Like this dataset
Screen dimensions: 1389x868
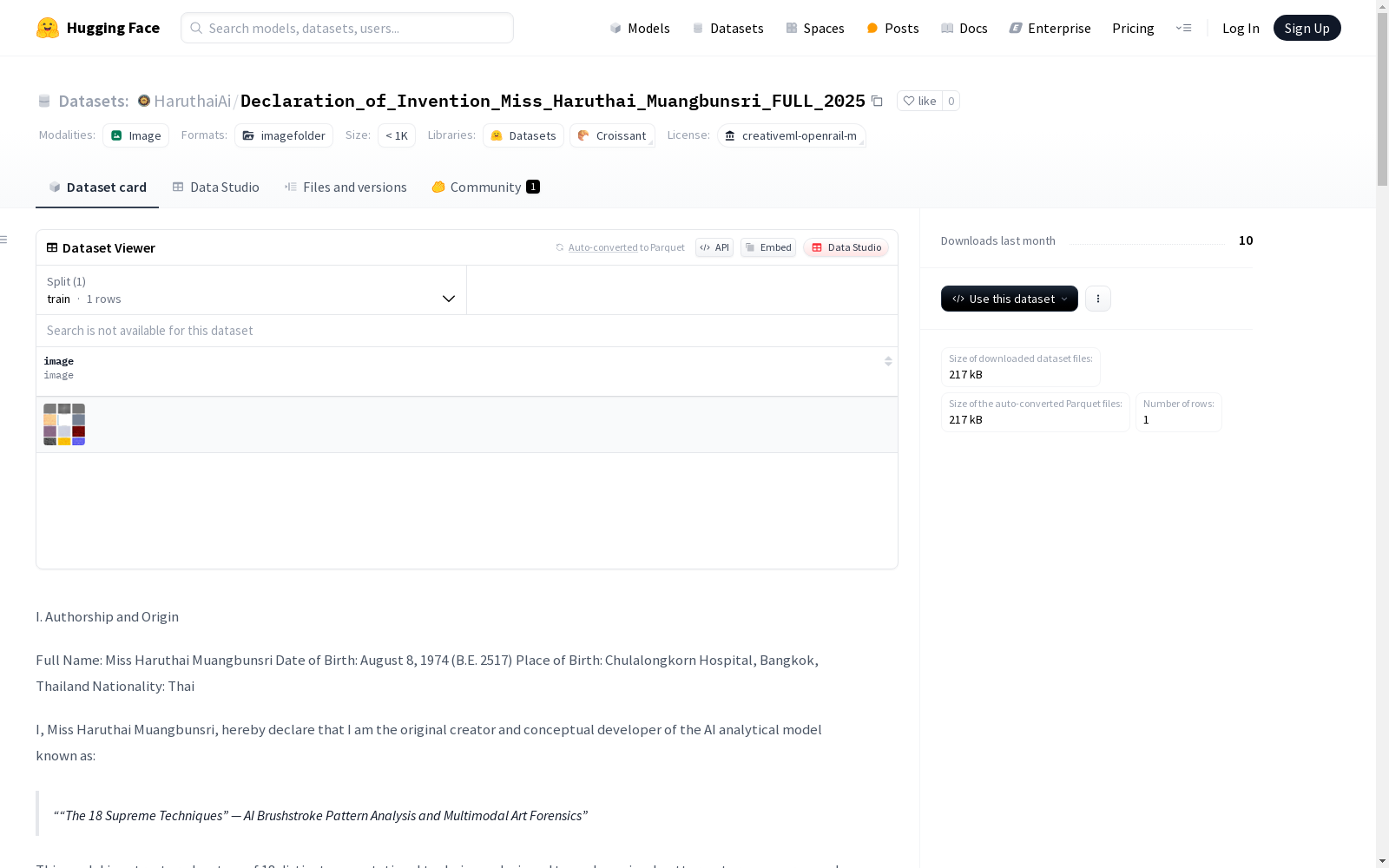coord(919,101)
